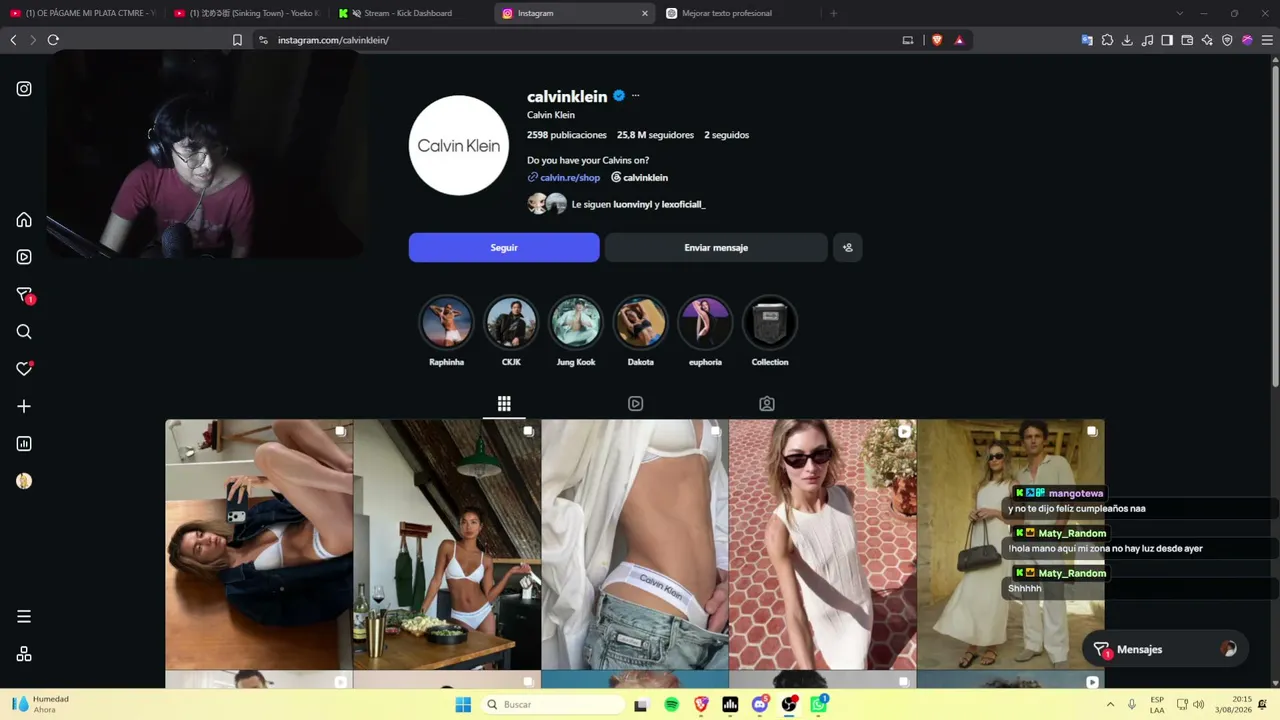Viewport: 1280px width, 720px height.
Task: Expand the browser tab search chevron
Action: 1179,13
